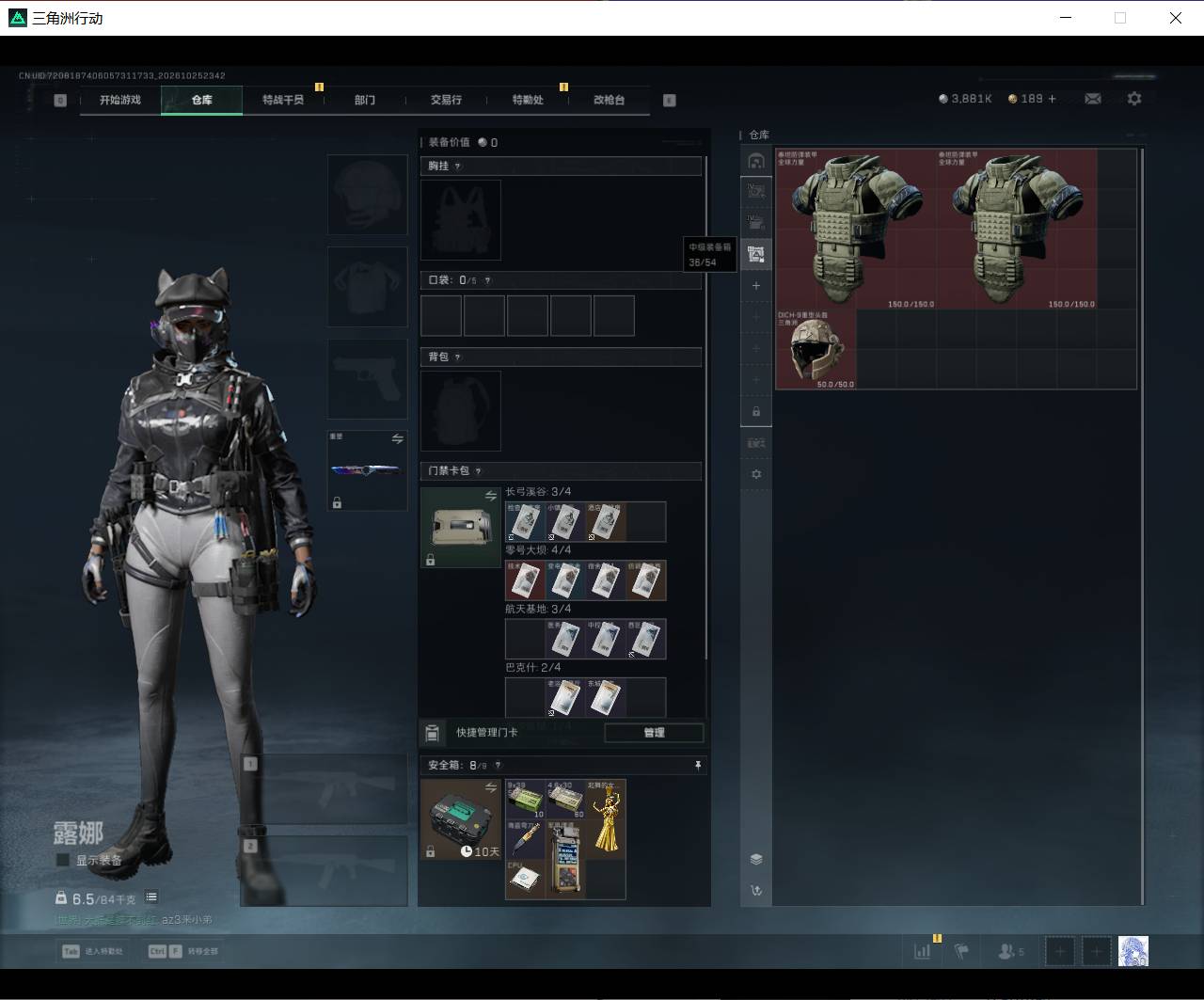The width and height of the screenshot is (1204, 1000).
Task: Click the CPU item in safe box
Action: (x=525, y=879)
